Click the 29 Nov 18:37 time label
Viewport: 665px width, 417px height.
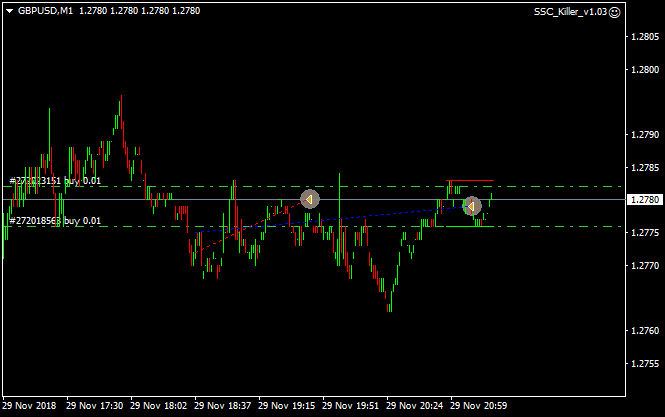click(x=223, y=406)
